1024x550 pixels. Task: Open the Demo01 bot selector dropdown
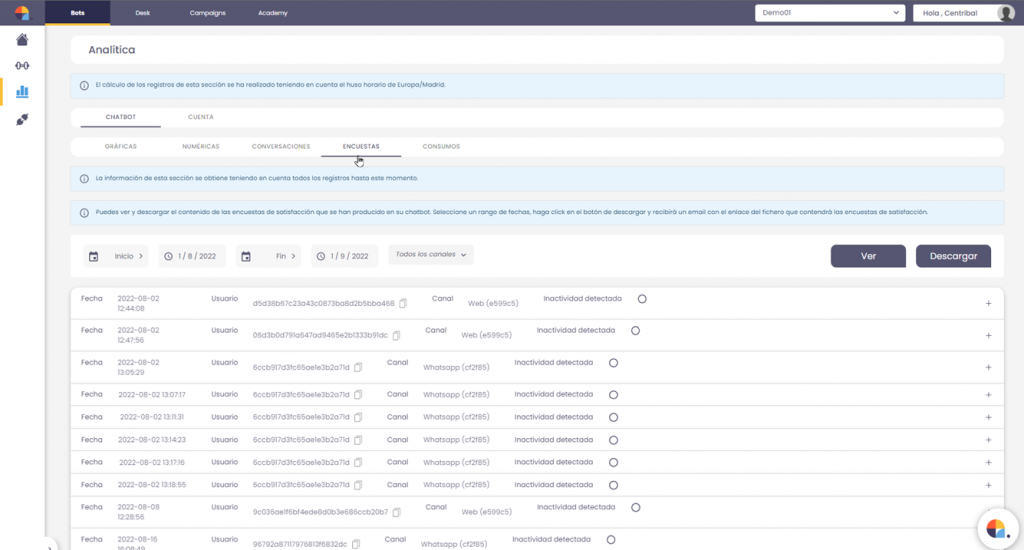(829, 13)
